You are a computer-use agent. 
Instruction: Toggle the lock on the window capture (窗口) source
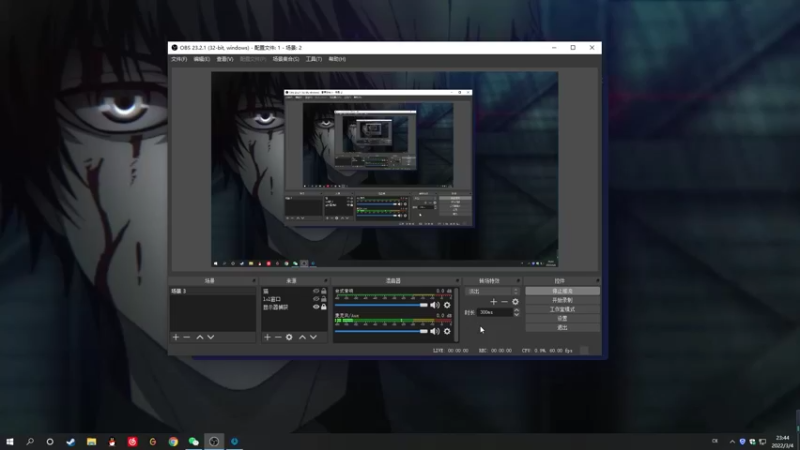pyautogui.click(x=323, y=299)
